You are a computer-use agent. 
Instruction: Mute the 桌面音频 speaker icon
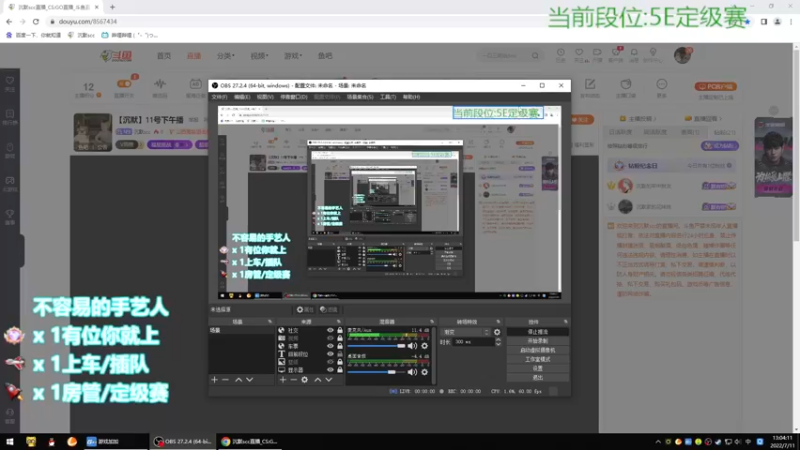pos(412,372)
